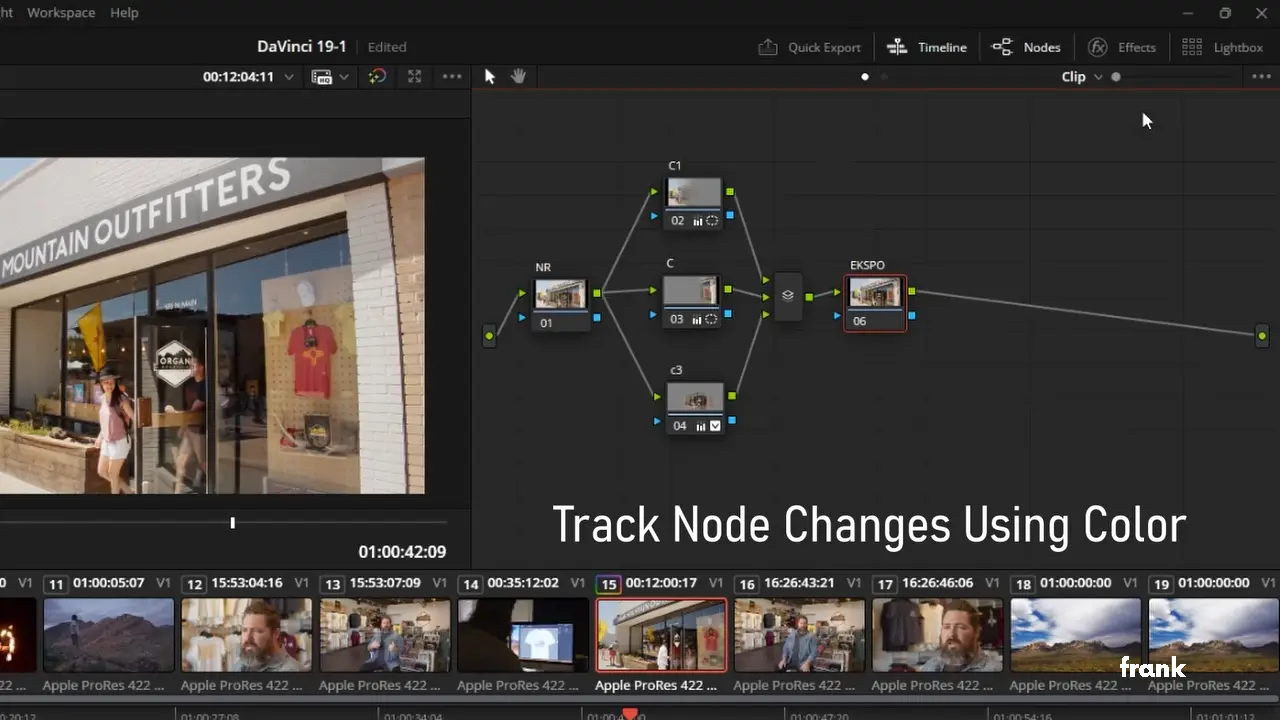Toggle the Timeline panel button
The image size is (1280, 720).
(x=927, y=47)
